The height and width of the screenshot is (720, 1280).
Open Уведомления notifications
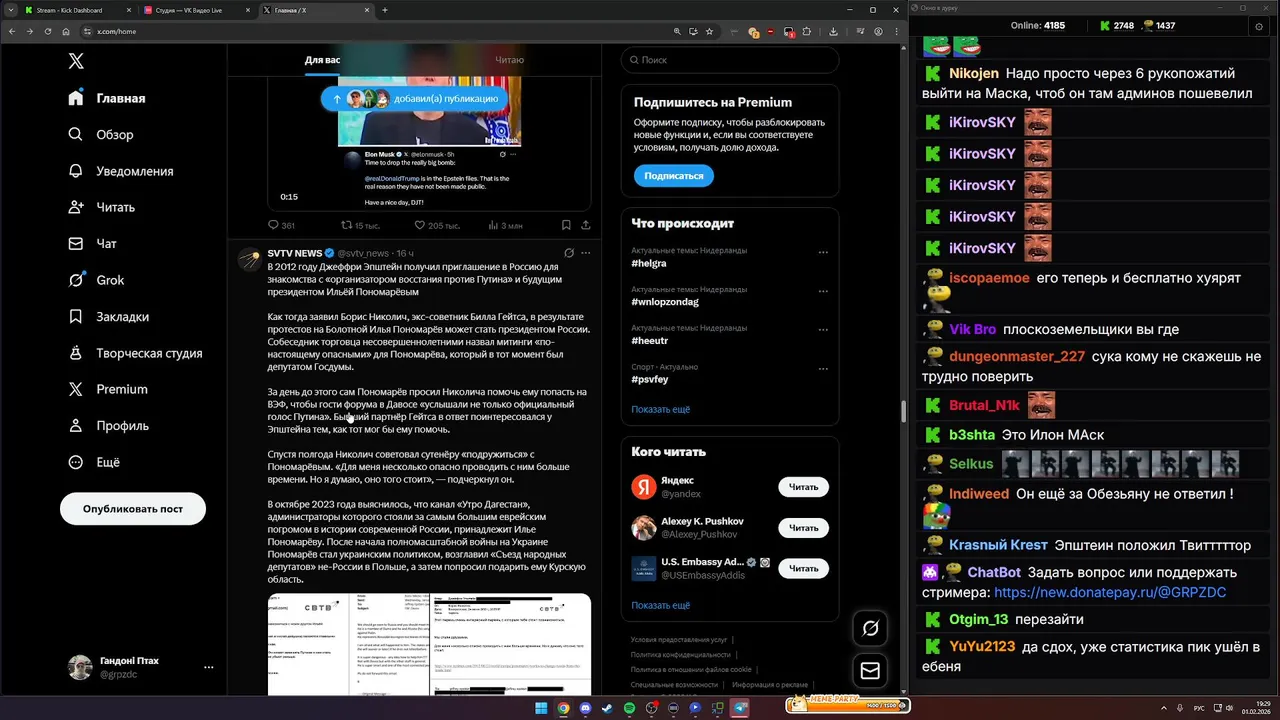click(x=122, y=171)
